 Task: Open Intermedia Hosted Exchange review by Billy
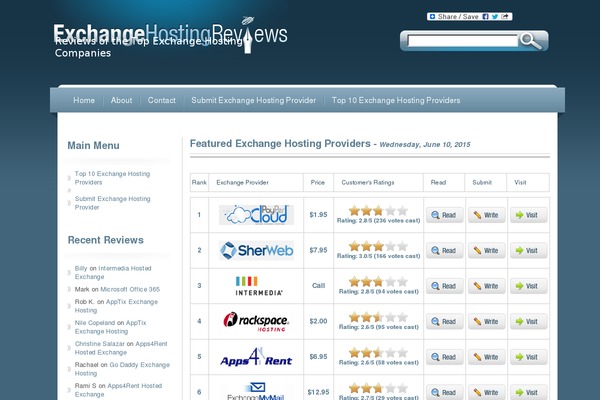tap(113, 273)
